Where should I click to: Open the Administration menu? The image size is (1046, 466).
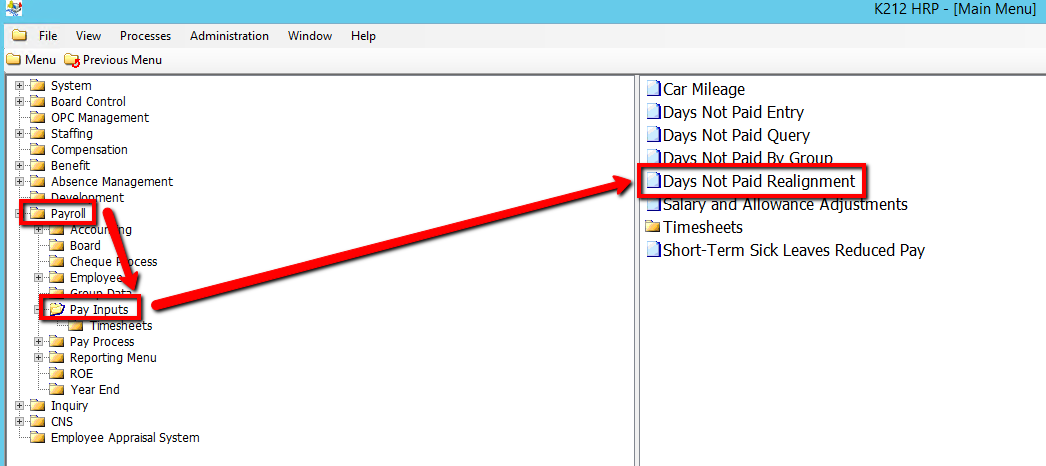click(x=229, y=36)
